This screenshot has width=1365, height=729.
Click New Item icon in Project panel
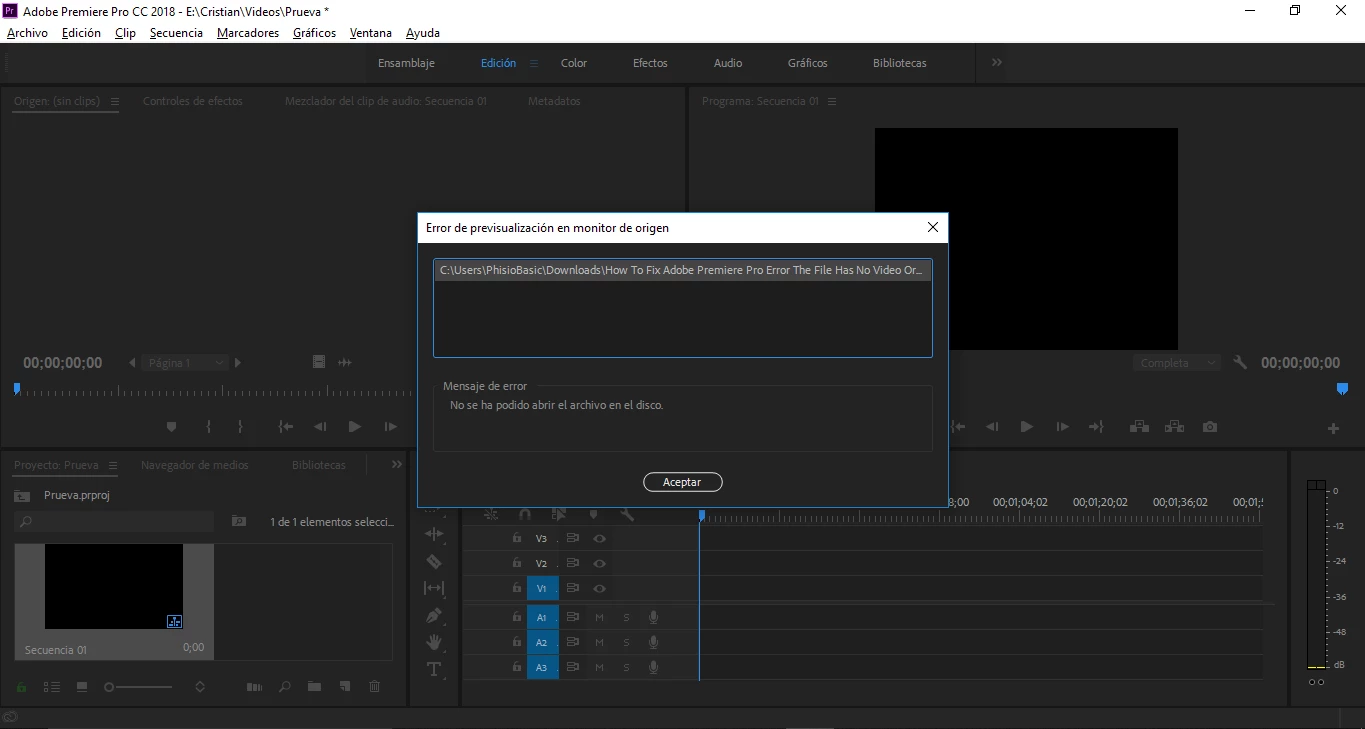[345, 687]
